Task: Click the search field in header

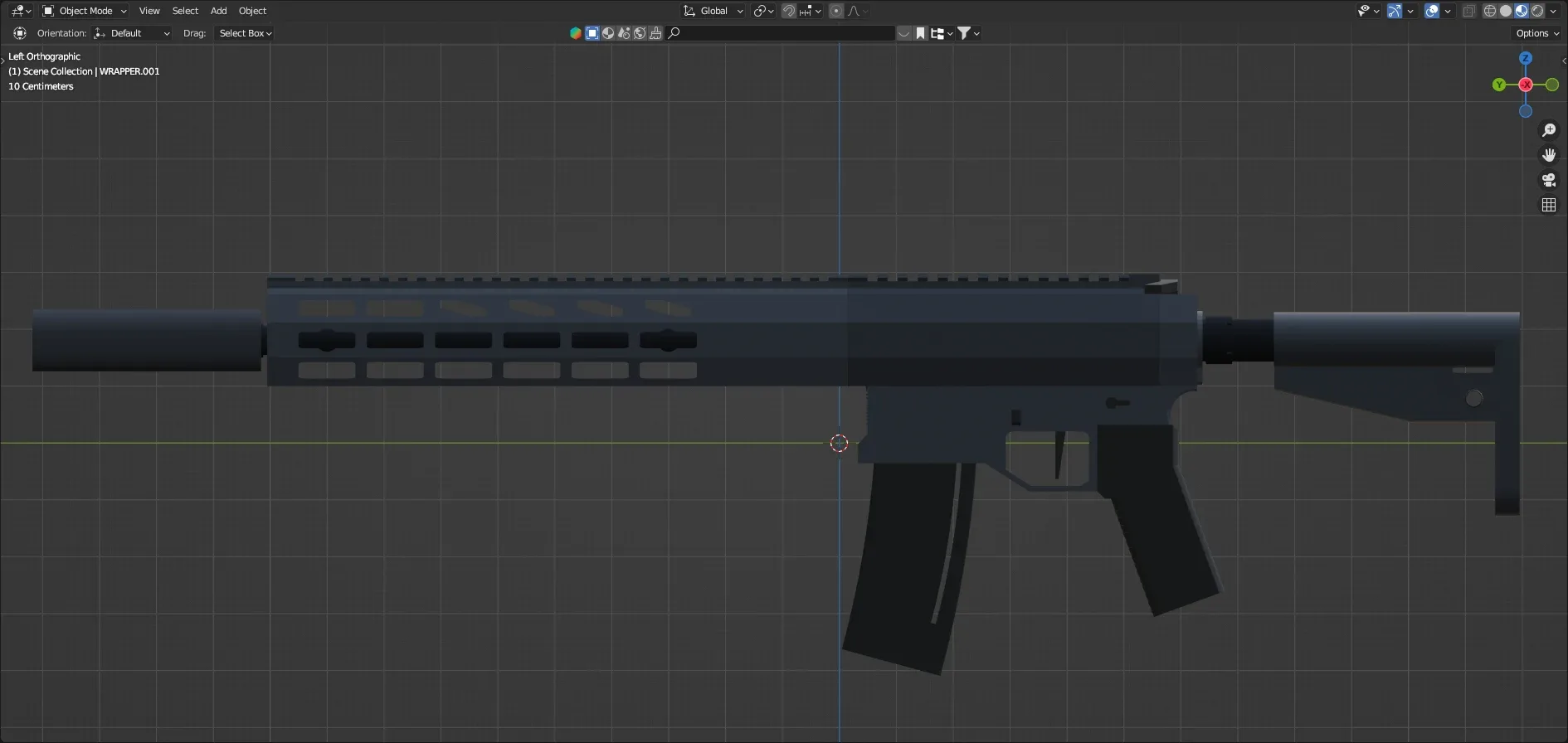Action: [780, 33]
